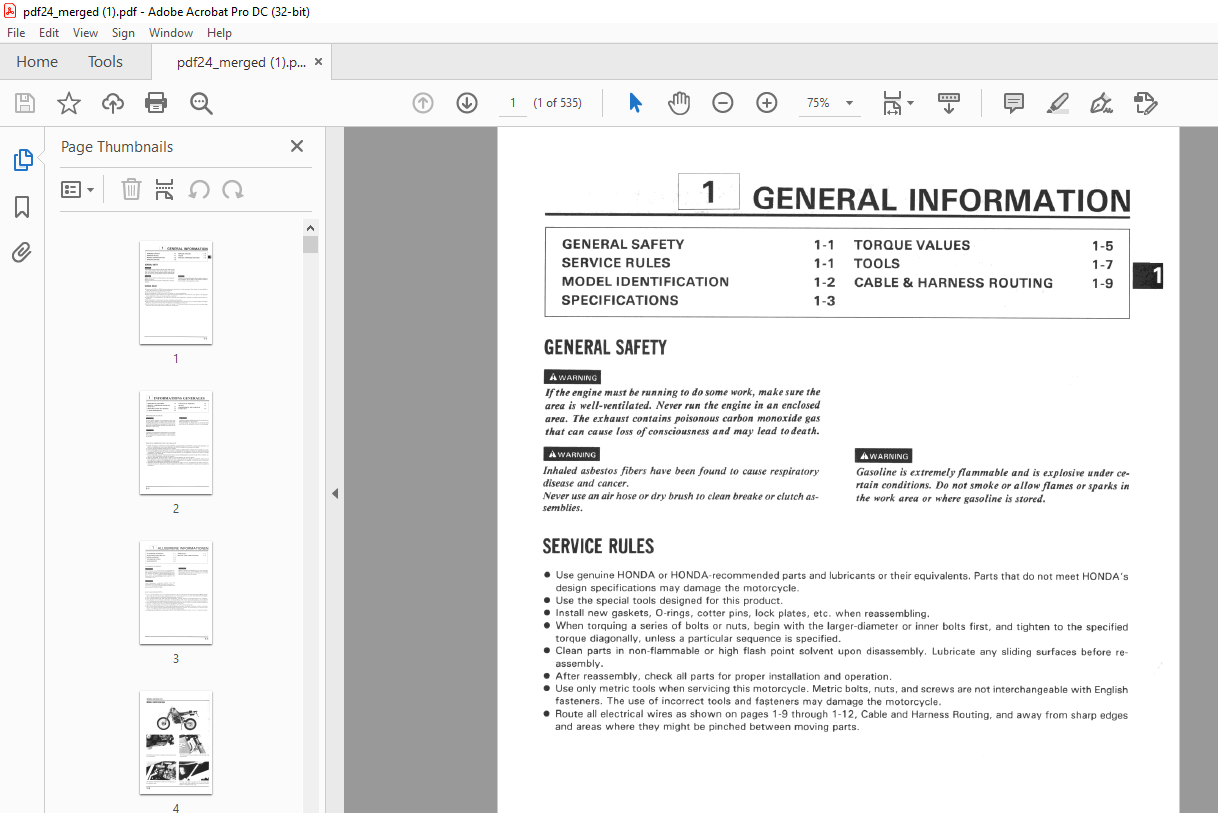Click CABLE & HARNESS ROUTING contents entry
Screen dimensions: 1218x813
click(x=953, y=283)
